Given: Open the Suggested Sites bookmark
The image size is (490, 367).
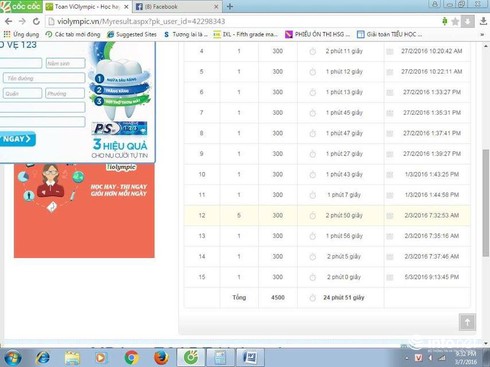Looking at the screenshot, I should 132,34.
